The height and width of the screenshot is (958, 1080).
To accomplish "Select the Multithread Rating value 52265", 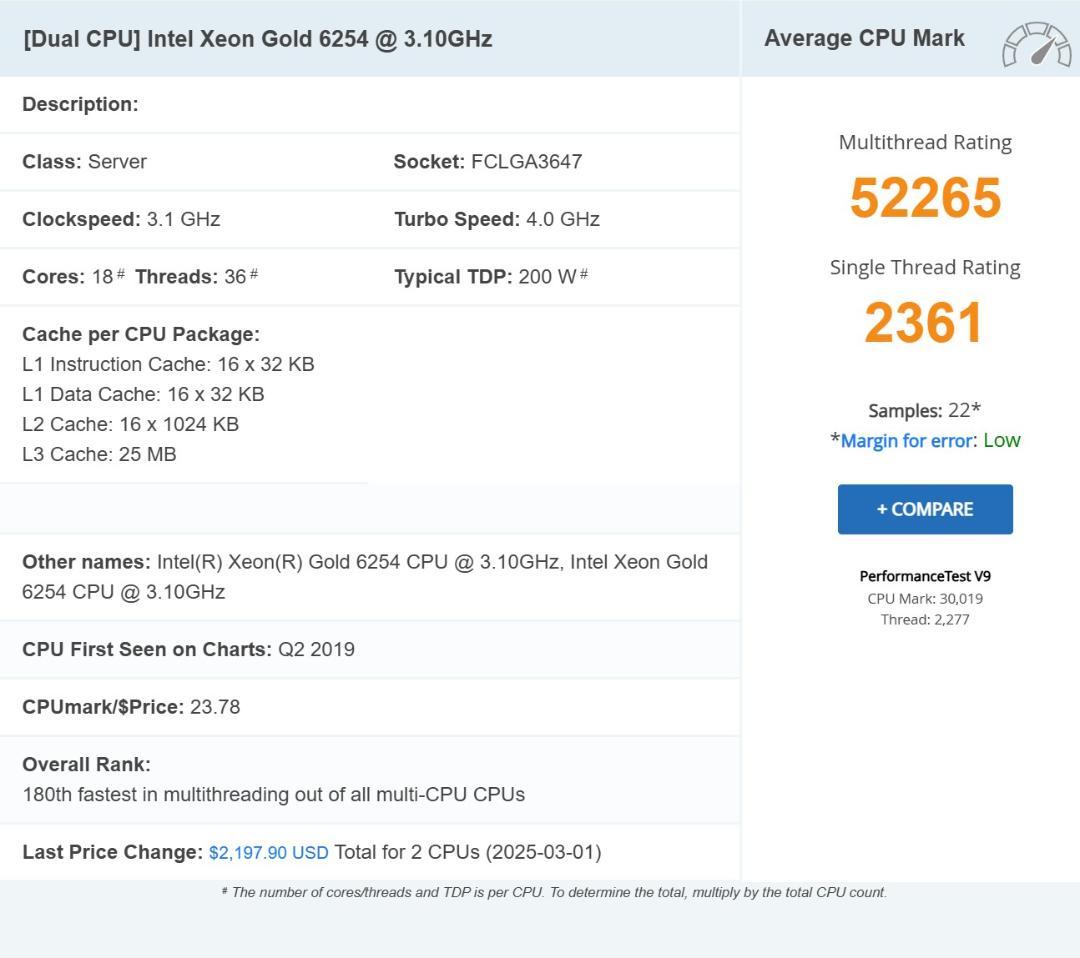I will 924,197.
